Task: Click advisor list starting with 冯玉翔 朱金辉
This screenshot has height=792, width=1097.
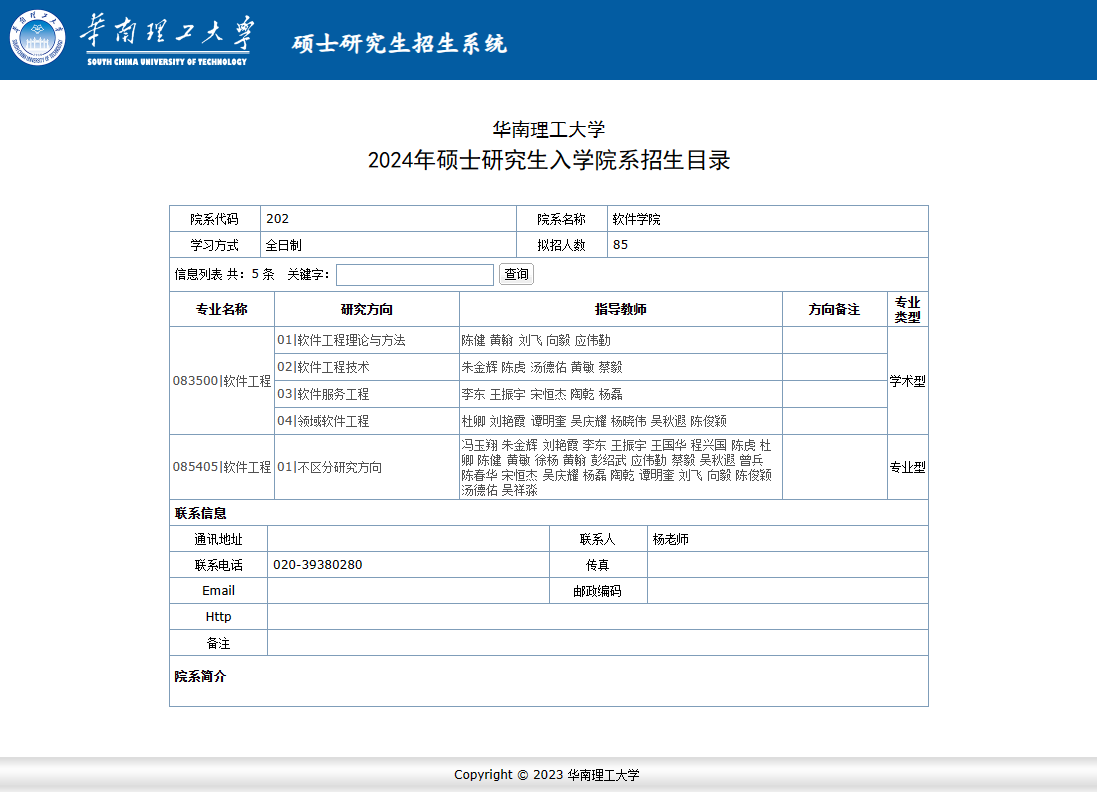Action: click(616, 467)
